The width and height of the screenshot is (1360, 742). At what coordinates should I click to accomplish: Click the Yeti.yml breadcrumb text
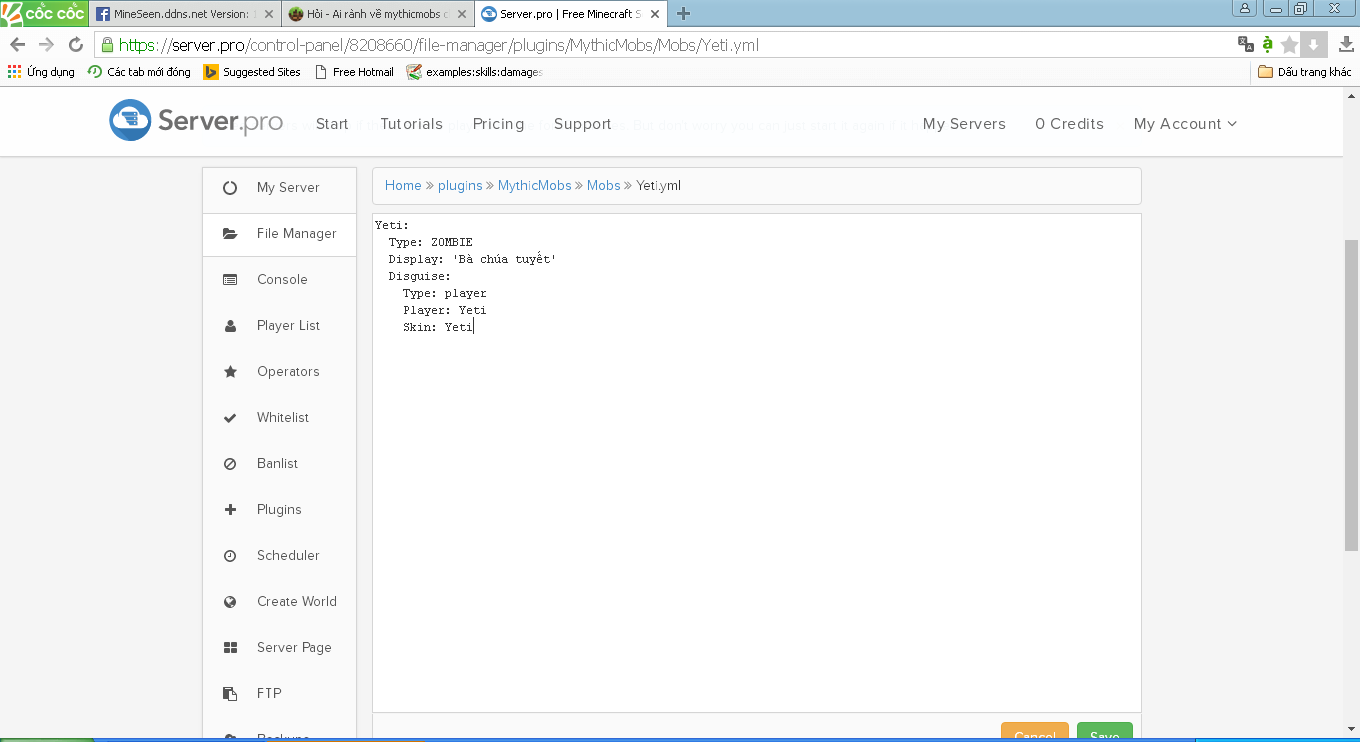659,186
